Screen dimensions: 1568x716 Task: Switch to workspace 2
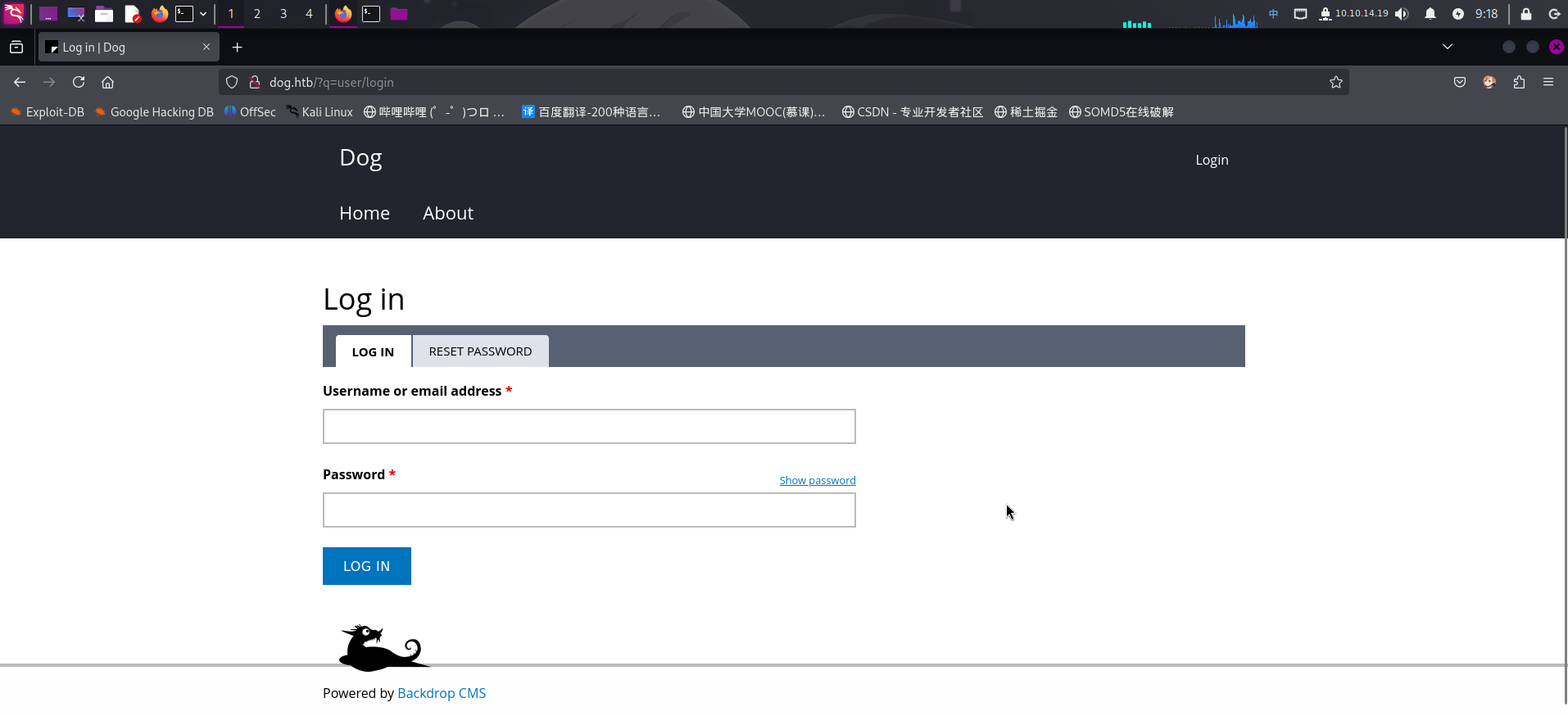(257, 14)
